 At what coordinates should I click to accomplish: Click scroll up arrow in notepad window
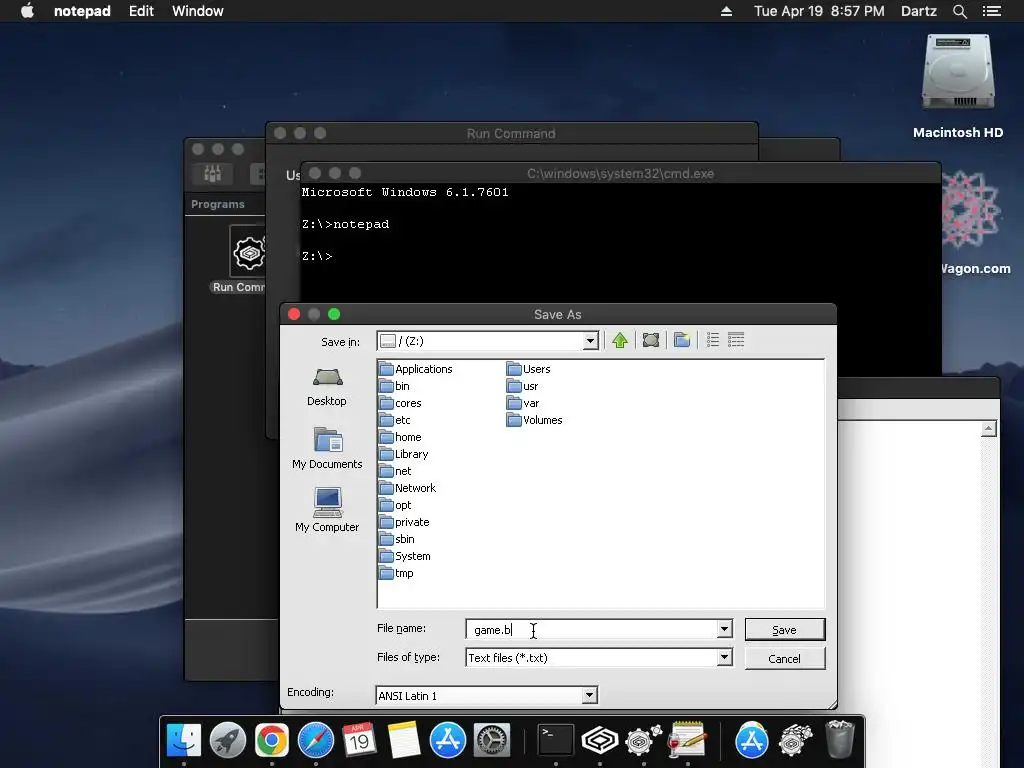pyautogui.click(x=989, y=429)
